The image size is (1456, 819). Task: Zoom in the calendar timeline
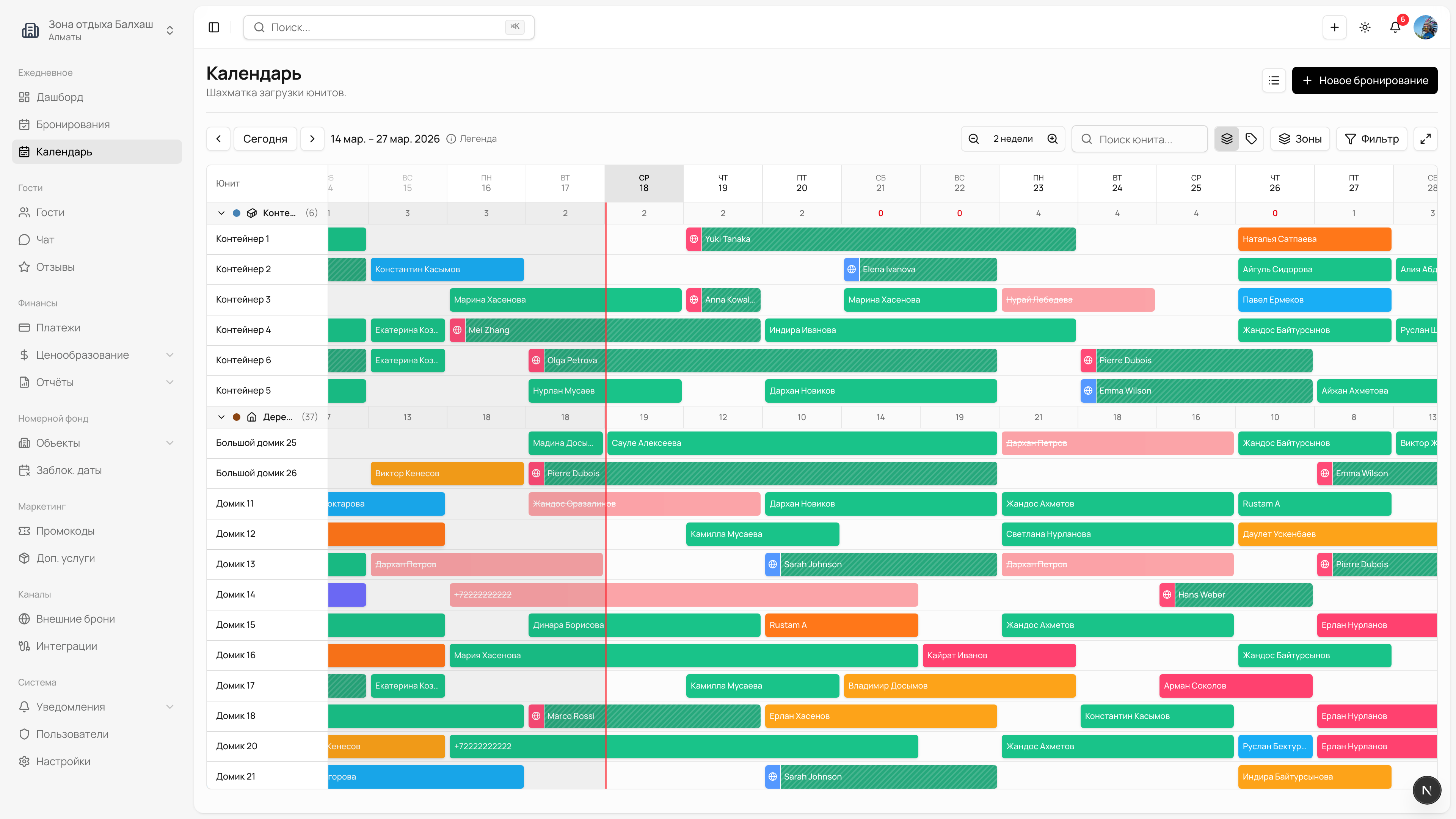(x=1053, y=139)
